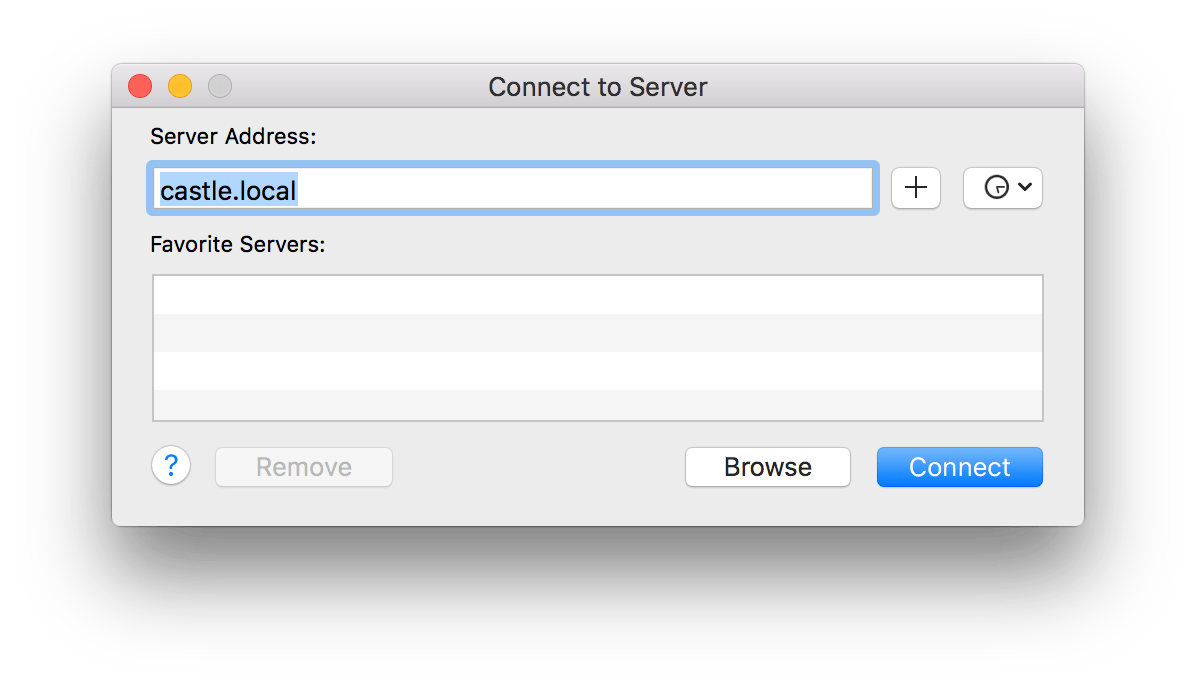Click the Server Address label
The width and height of the screenshot is (1196, 686).
point(233,137)
